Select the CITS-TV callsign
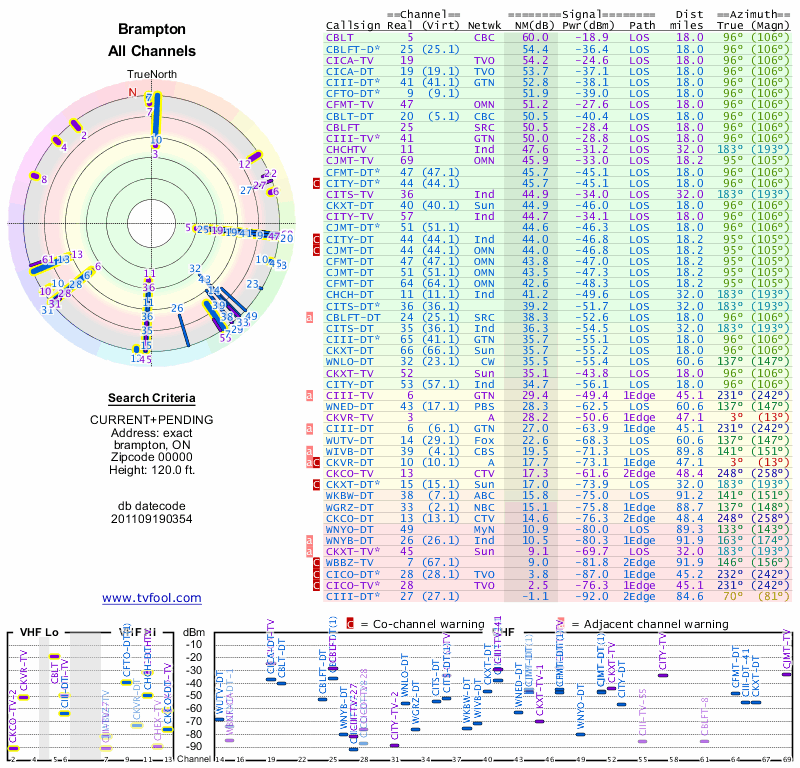The image size is (800, 768). 350,194
